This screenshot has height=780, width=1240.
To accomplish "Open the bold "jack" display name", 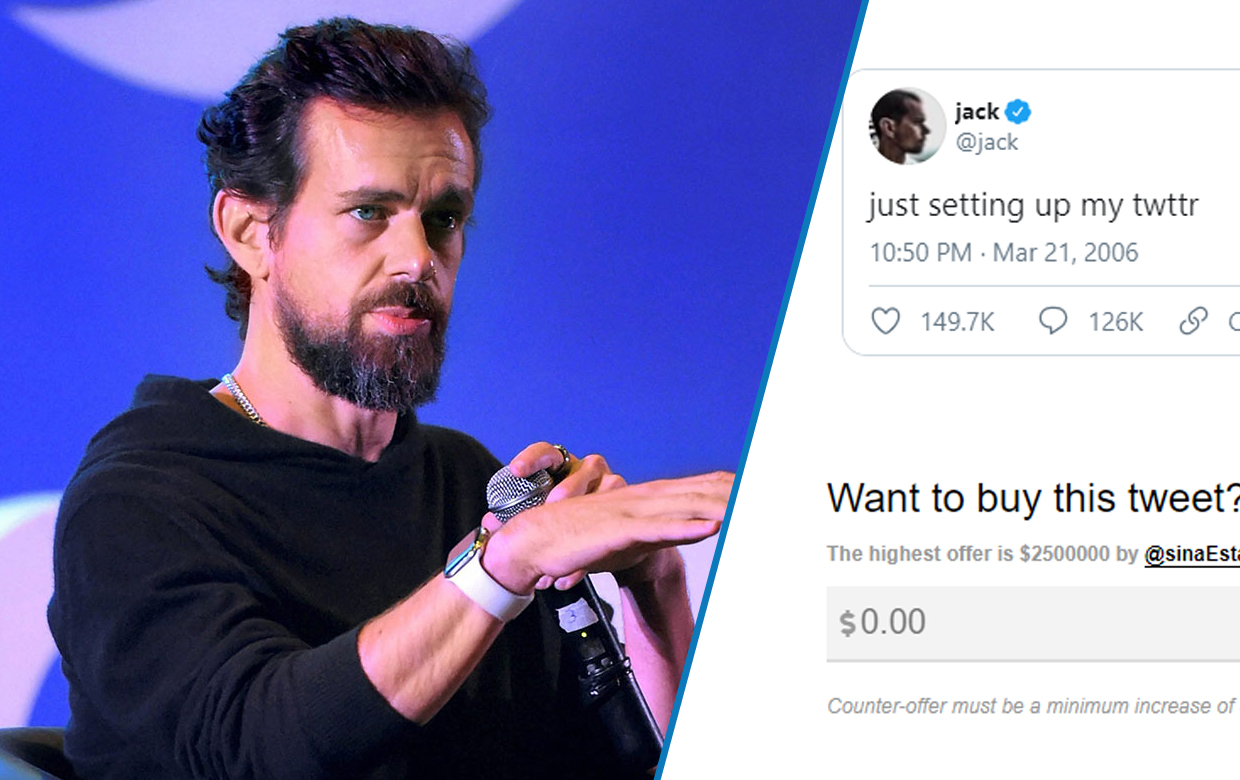I will [x=977, y=111].
